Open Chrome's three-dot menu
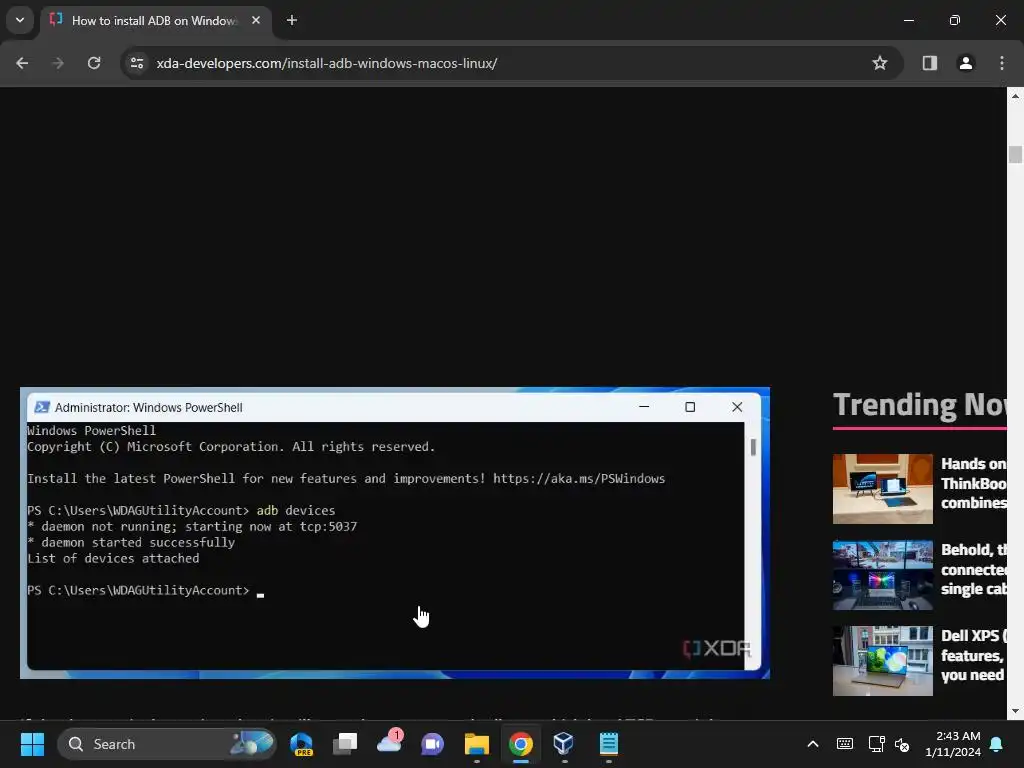1024x768 pixels. pyautogui.click(x=1002, y=63)
